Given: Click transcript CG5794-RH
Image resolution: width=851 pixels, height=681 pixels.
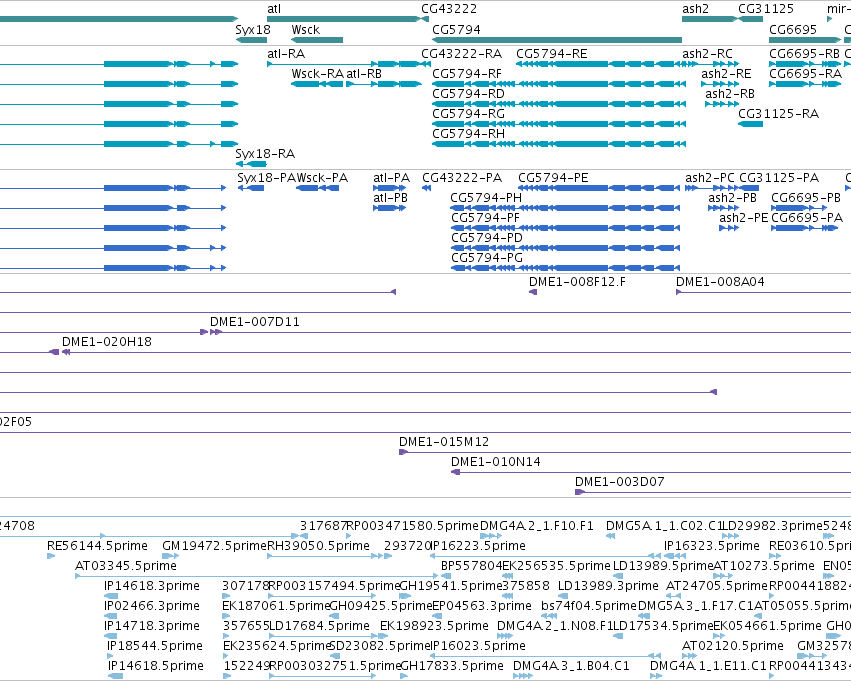Looking at the screenshot, I should click(468, 134).
